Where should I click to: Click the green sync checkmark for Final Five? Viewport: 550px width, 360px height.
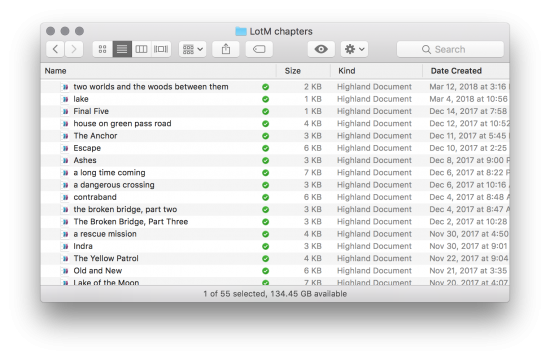[266, 112]
